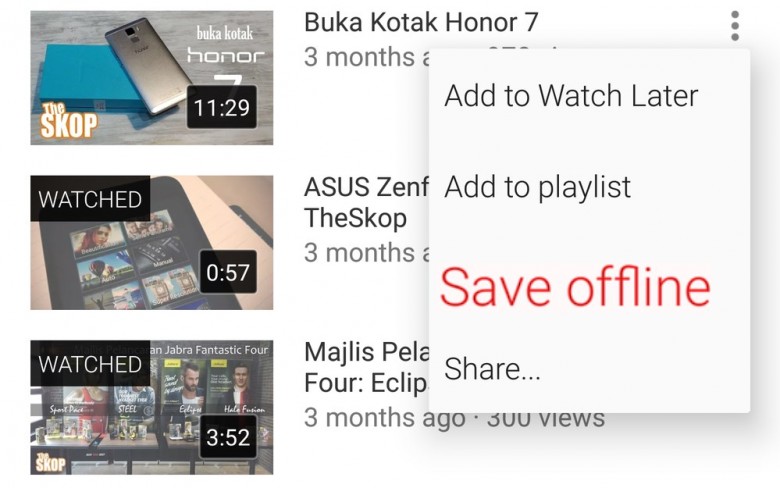Open three-dot menu for Buka Kotak Honor 7
The width and height of the screenshot is (780, 488).
[735, 26]
